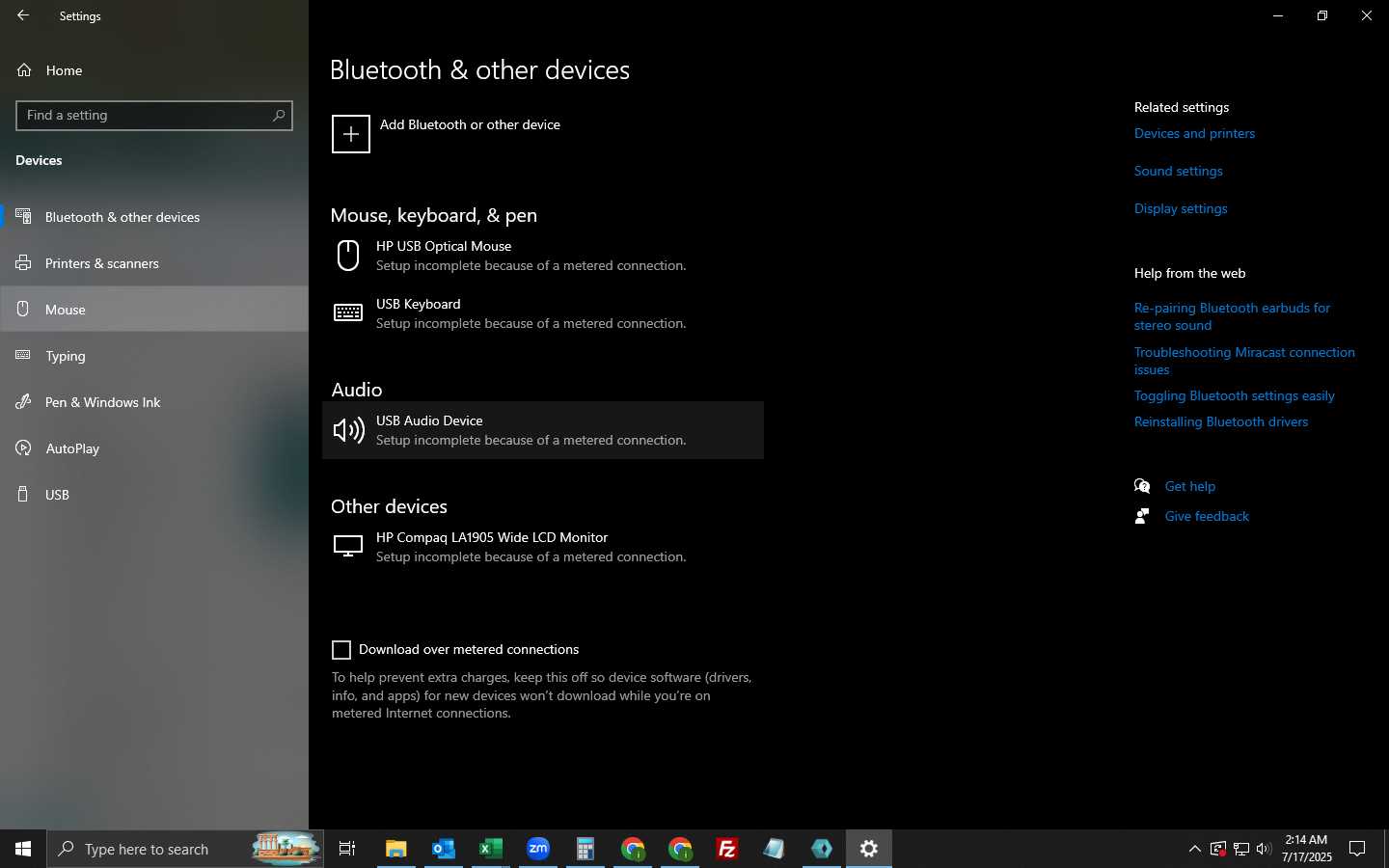Enable Download over metered connections checkbox
This screenshot has height=868, width=1389.
tap(341, 650)
